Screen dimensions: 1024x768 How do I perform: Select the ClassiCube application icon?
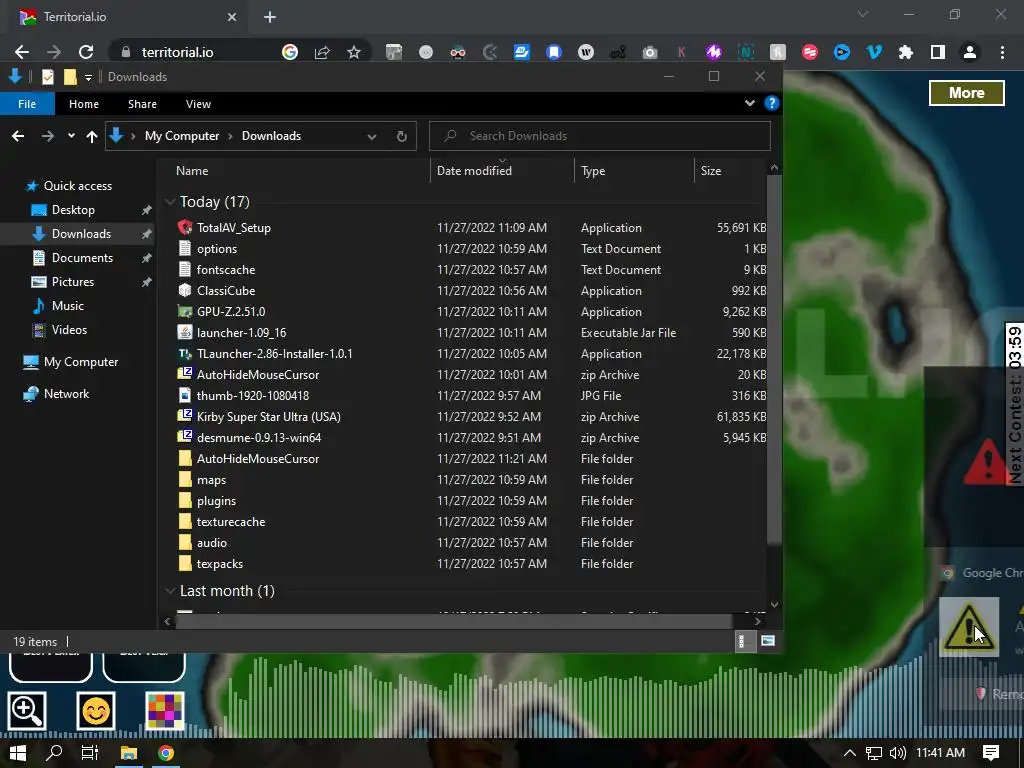(185, 291)
